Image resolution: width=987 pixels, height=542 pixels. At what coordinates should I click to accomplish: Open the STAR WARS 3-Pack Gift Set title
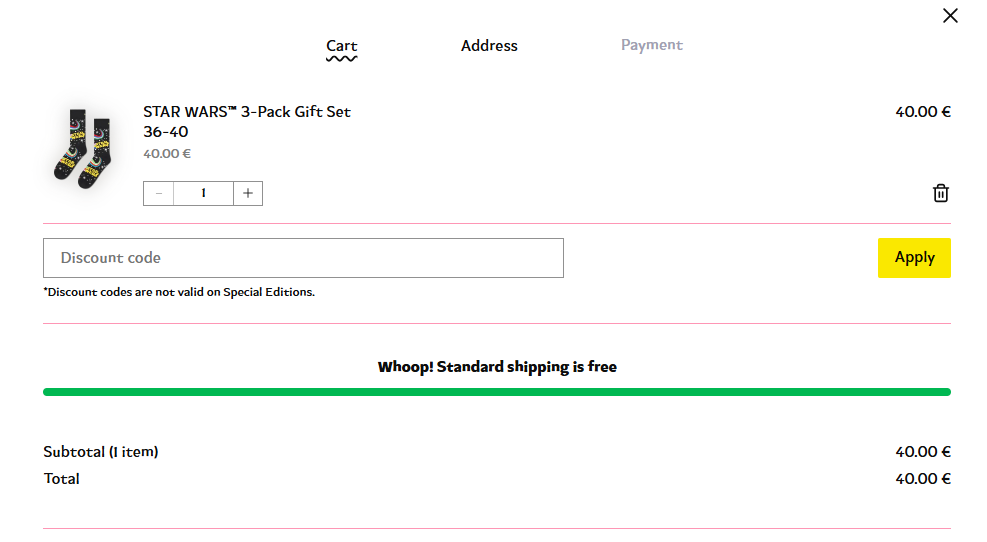tap(247, 112)
